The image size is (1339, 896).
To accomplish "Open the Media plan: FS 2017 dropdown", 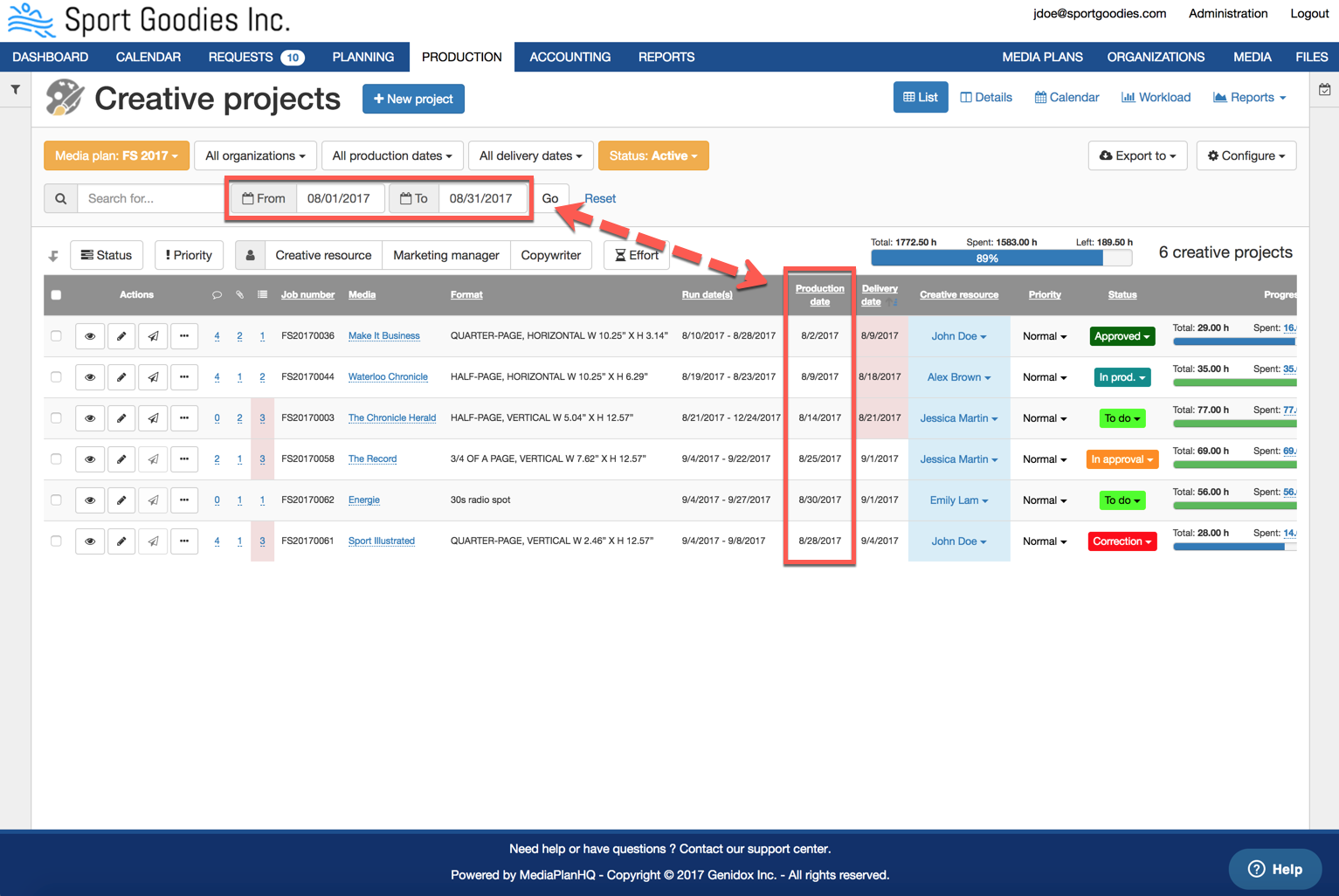I will pos(116,155).
